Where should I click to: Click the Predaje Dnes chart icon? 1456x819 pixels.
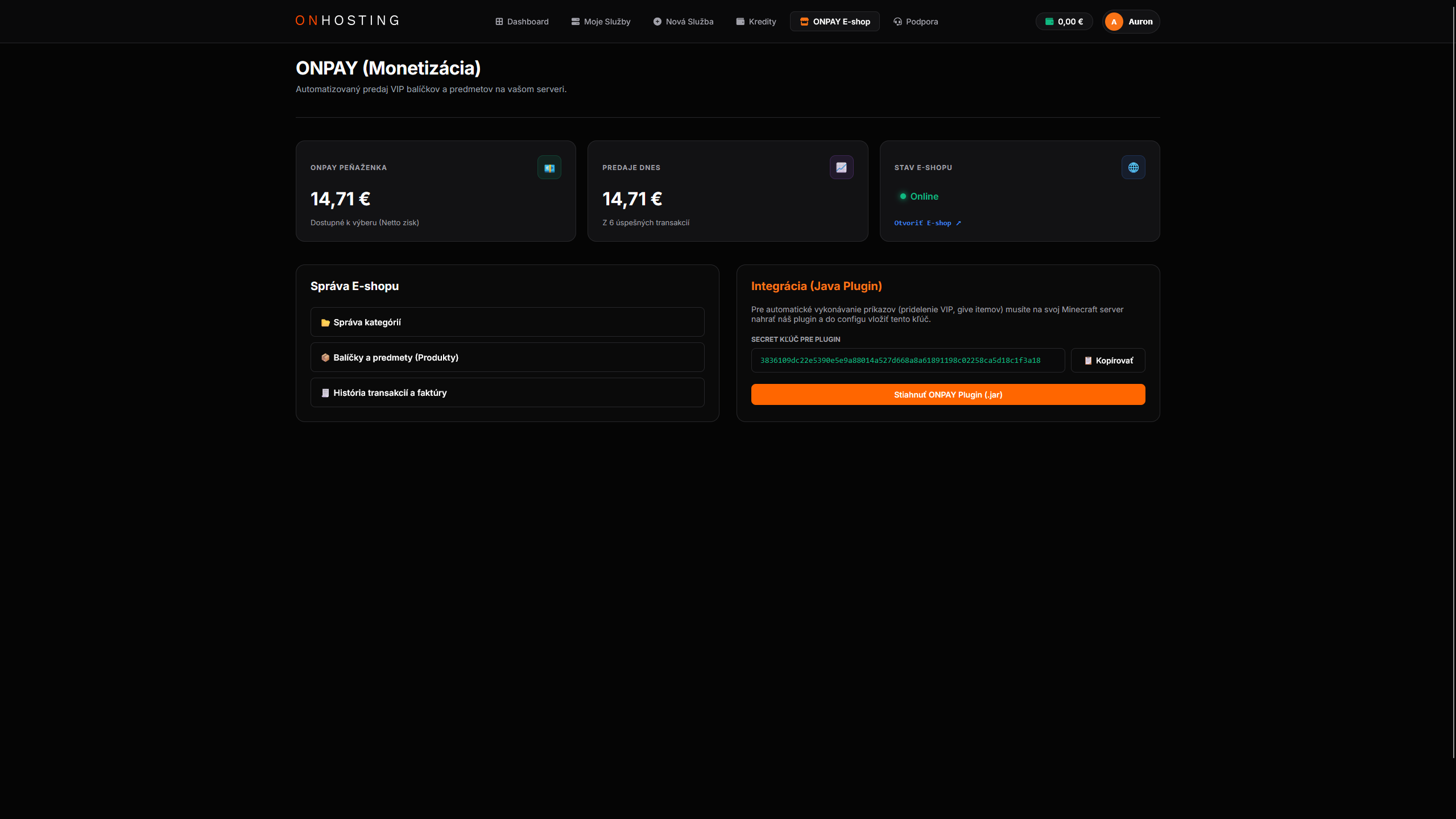tap(841, 167)
